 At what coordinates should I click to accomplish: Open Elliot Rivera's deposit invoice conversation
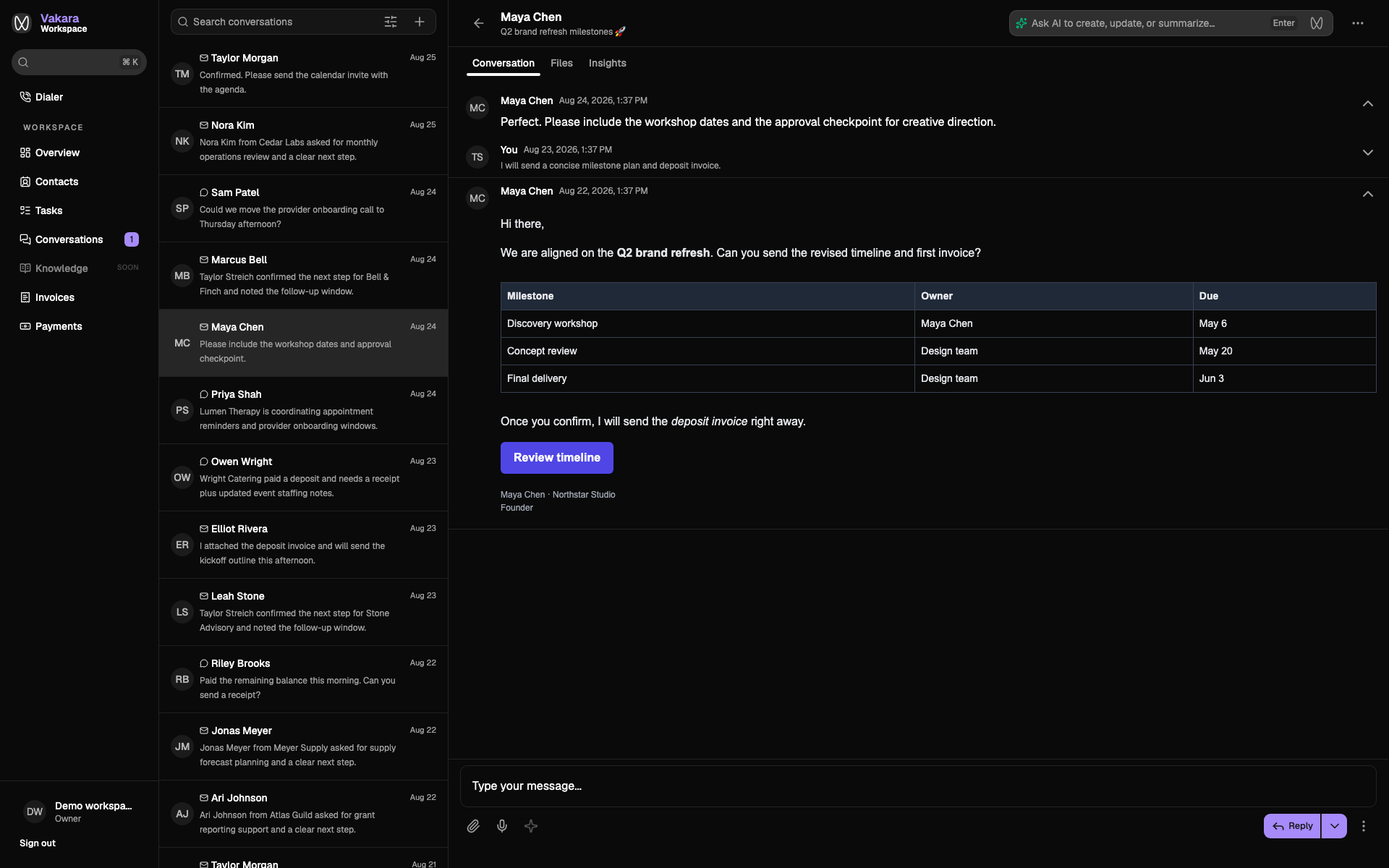304,545
